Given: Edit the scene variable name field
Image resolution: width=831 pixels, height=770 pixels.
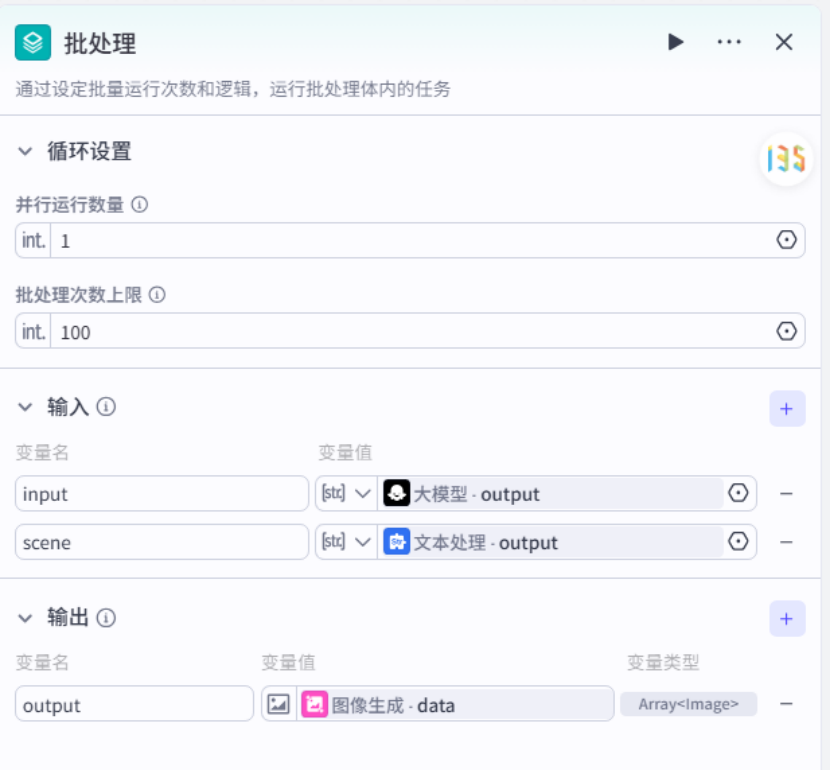Looking at the screenshot, I should point(162,542).
